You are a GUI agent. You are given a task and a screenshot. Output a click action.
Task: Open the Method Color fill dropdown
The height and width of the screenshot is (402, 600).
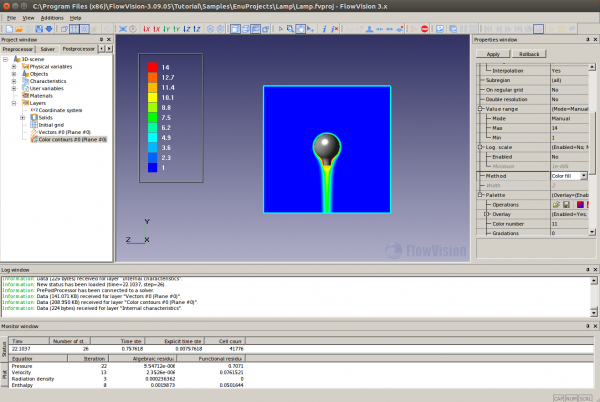tap(584, 176)
